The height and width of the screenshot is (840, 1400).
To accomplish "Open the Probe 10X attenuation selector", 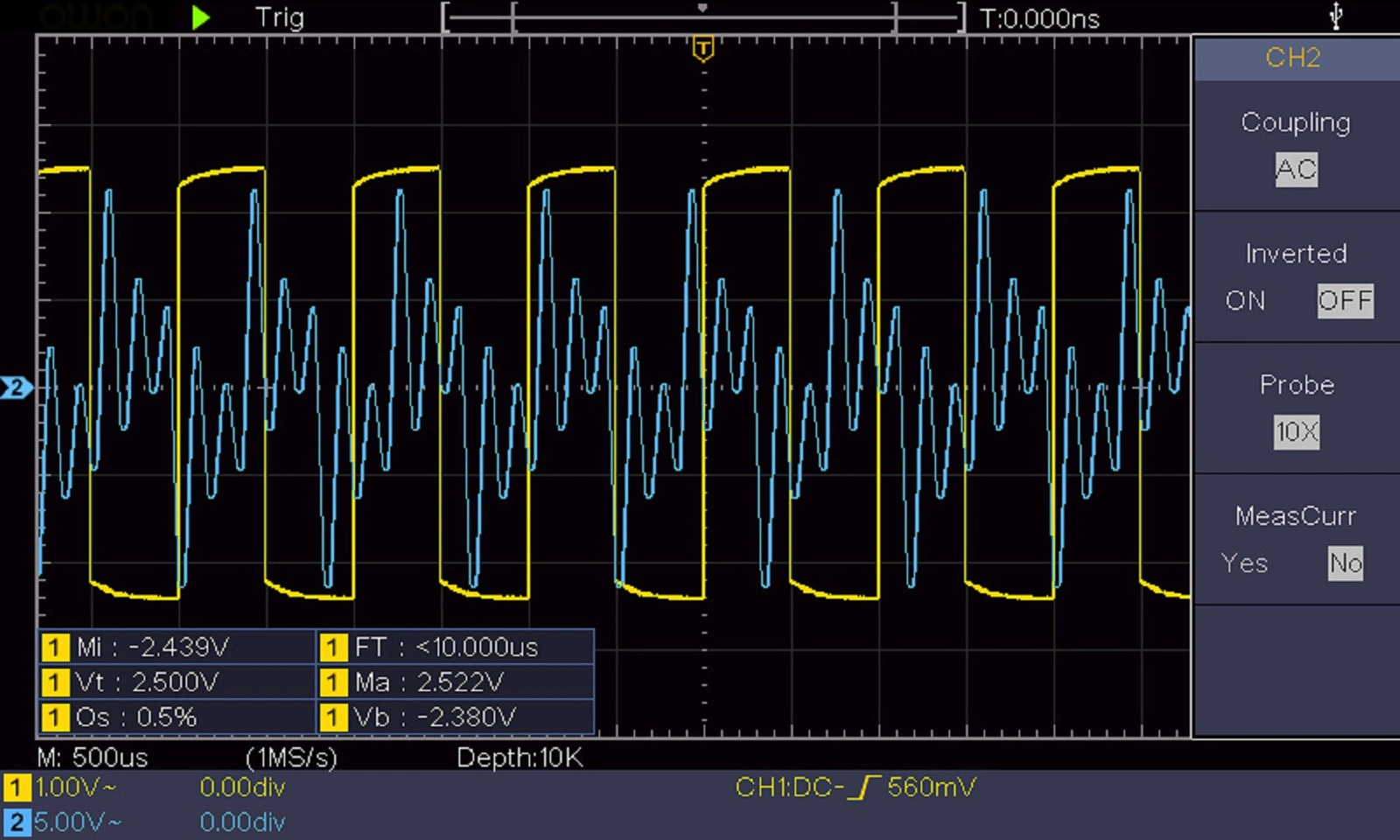I will click(1296, 432).
